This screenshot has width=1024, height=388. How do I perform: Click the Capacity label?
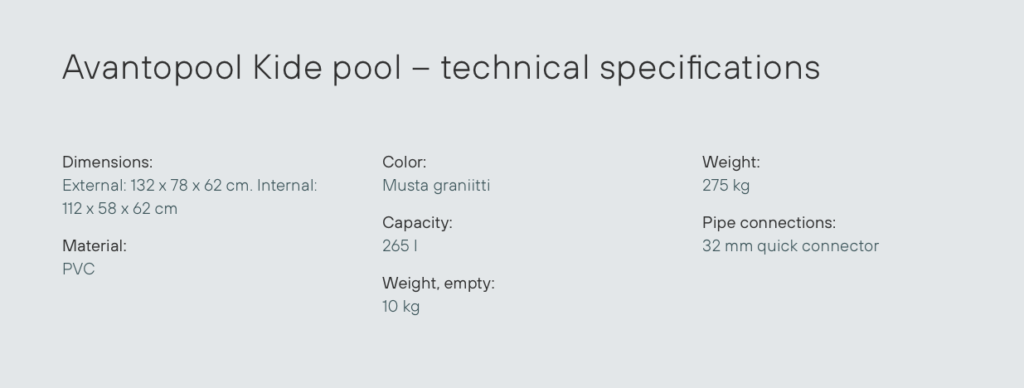pyautogui.click(x=417, y=223)
